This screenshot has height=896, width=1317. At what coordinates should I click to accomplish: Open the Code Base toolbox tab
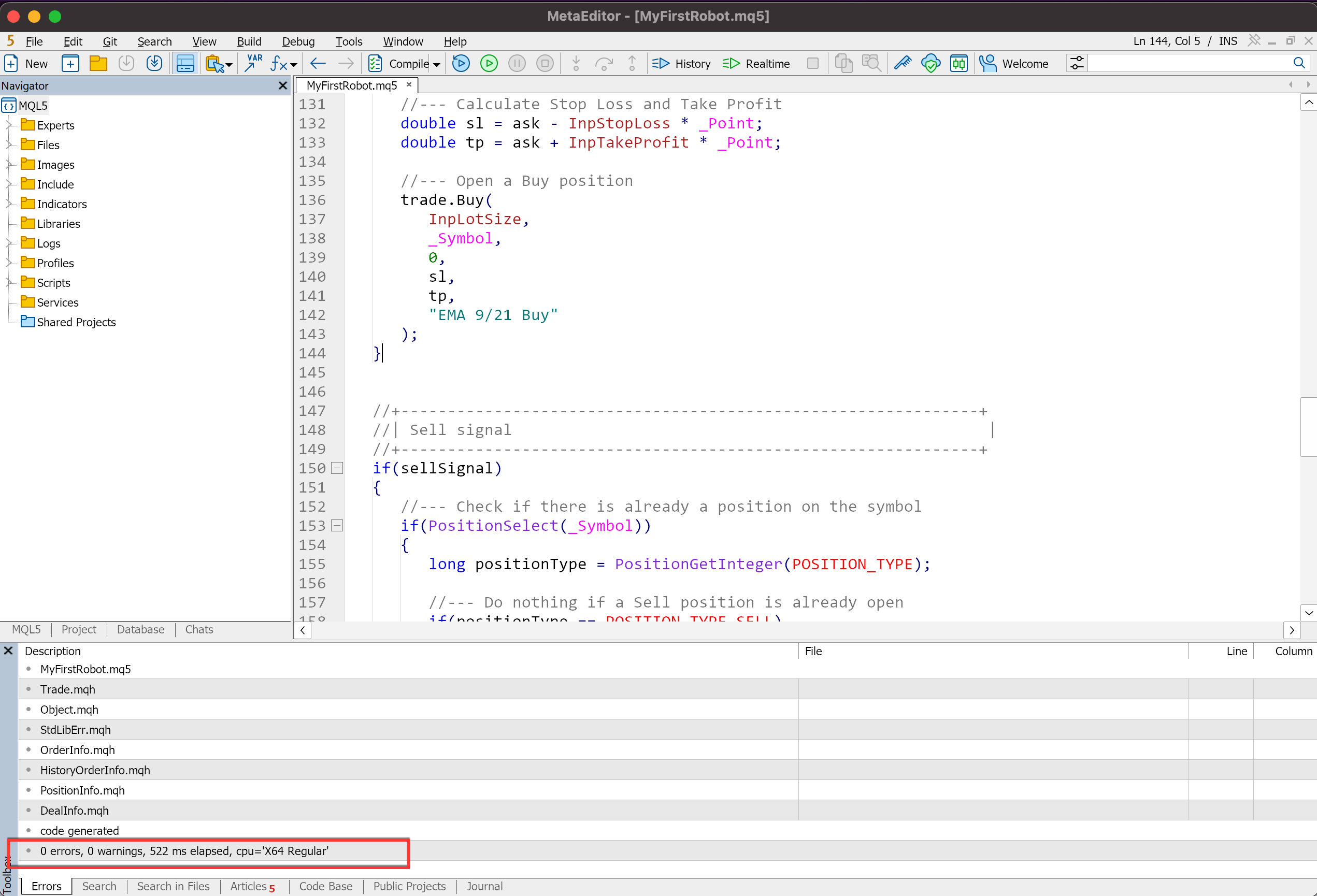point(326,886)
